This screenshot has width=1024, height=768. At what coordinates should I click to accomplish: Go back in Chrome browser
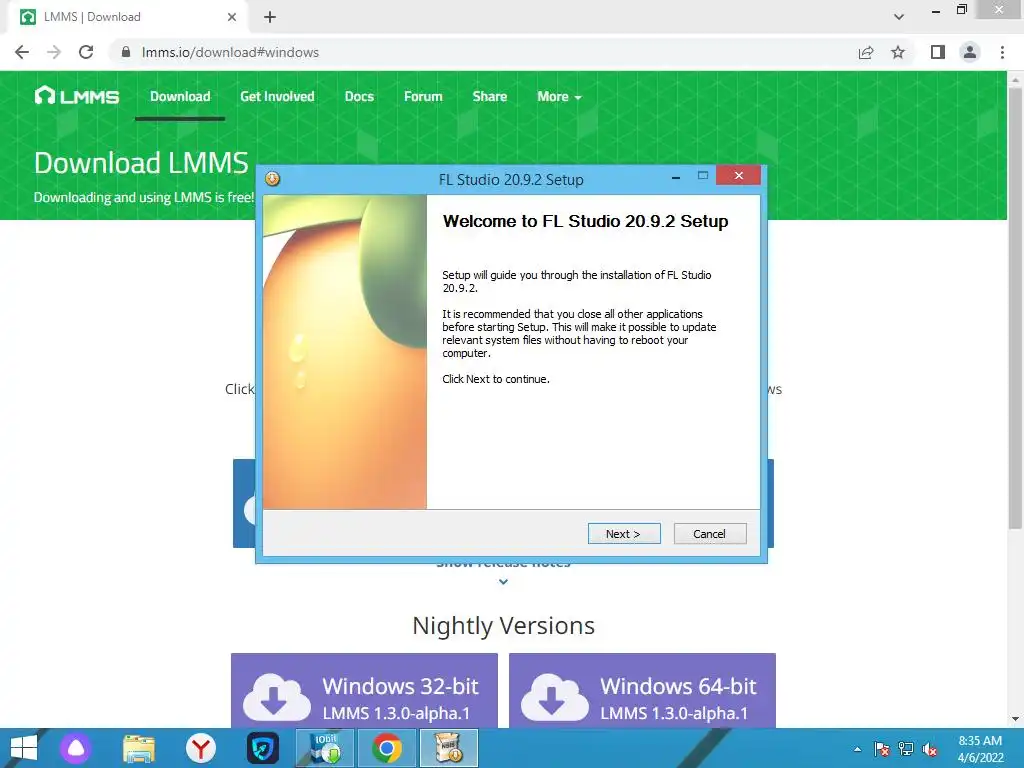click(x=22, y=52)
